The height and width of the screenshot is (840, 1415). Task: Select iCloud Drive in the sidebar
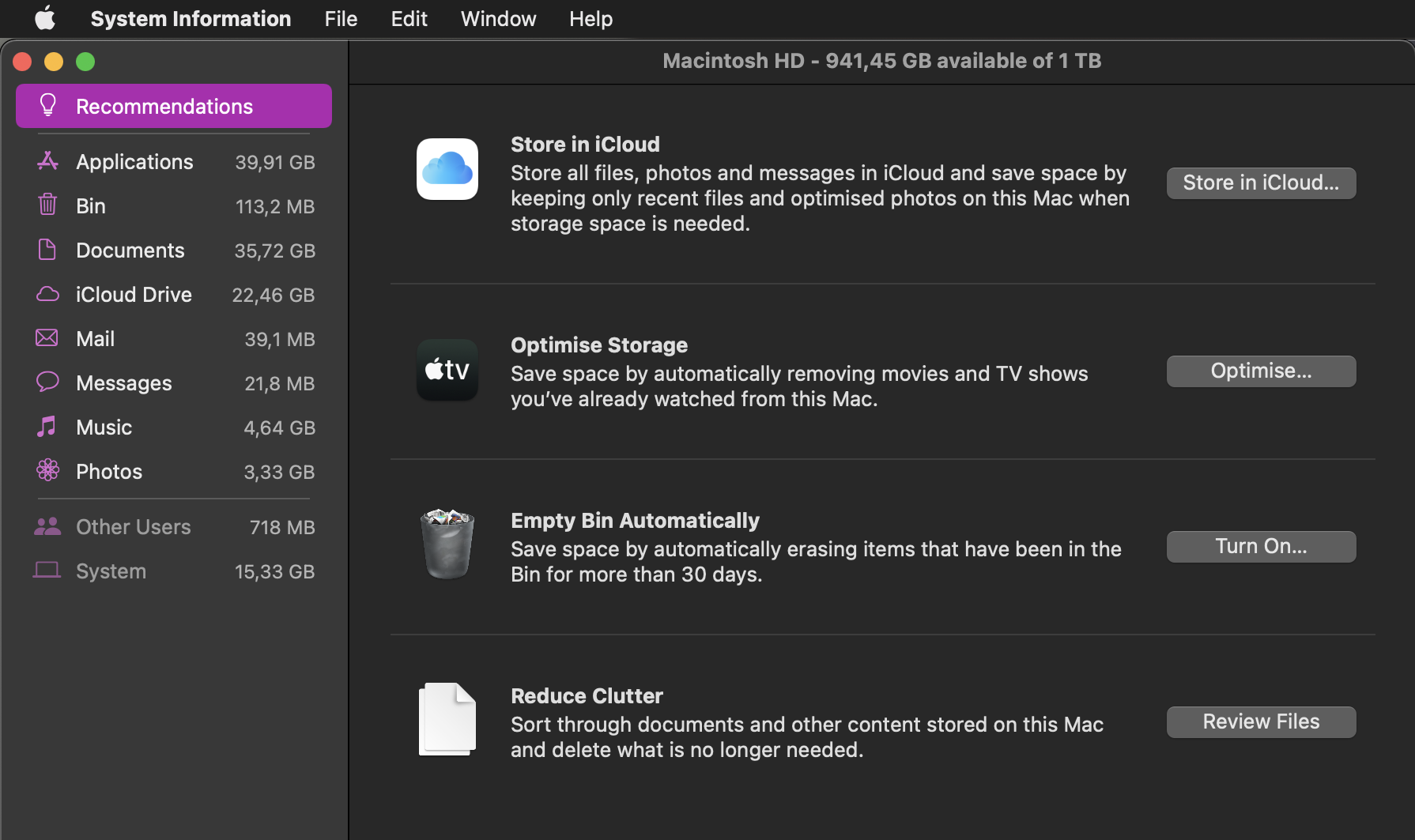point(174,295)
